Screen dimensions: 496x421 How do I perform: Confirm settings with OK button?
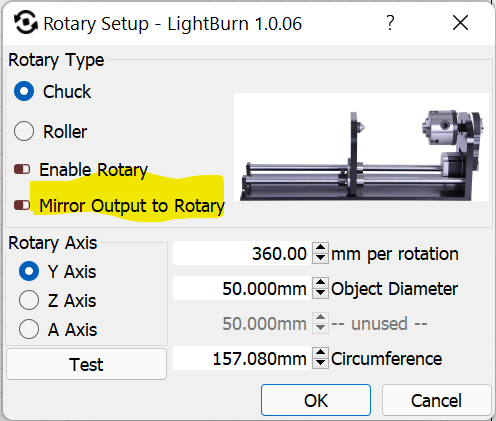[x=316, y=400]
